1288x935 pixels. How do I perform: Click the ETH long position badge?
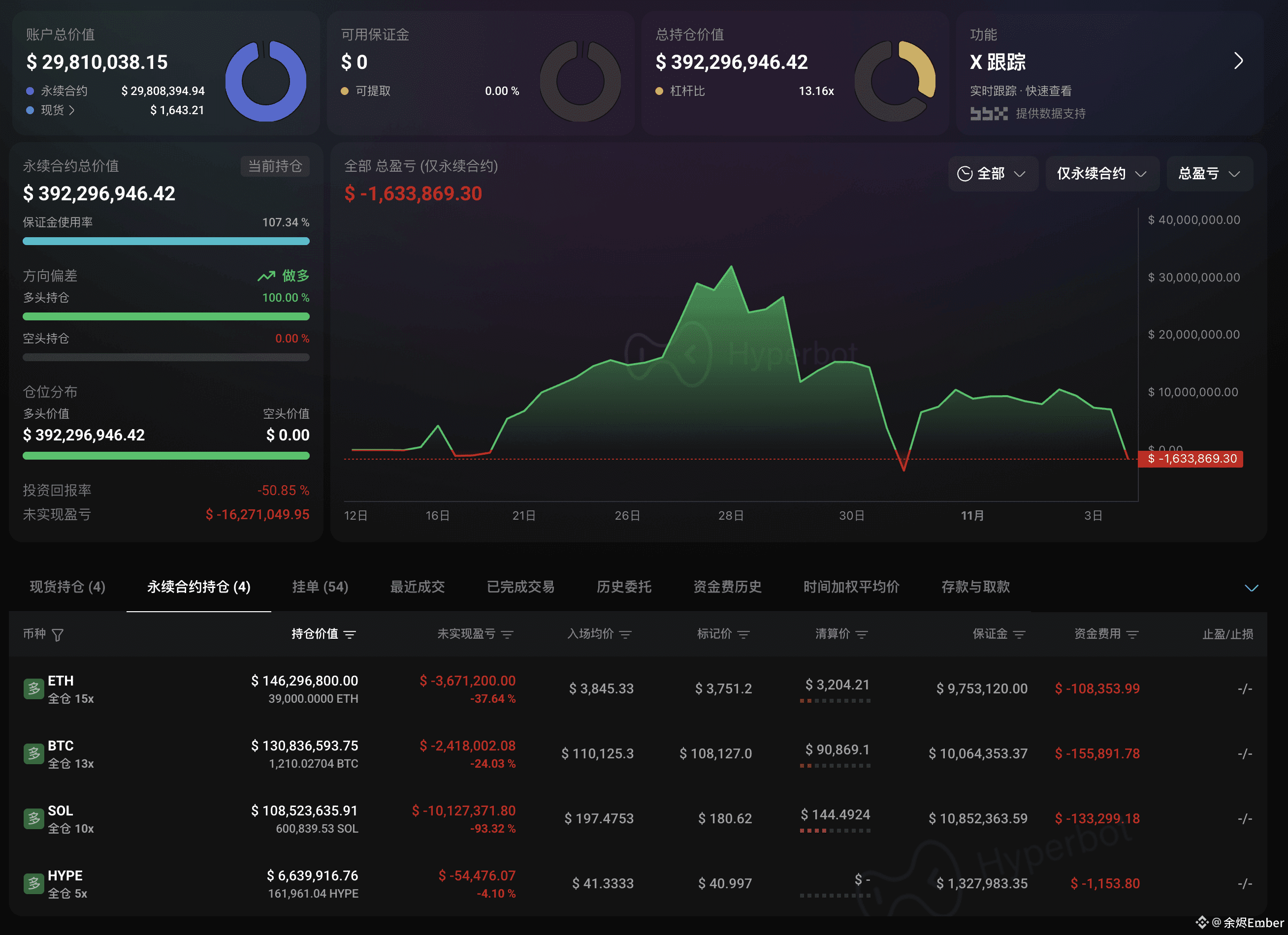coord(33,688)
